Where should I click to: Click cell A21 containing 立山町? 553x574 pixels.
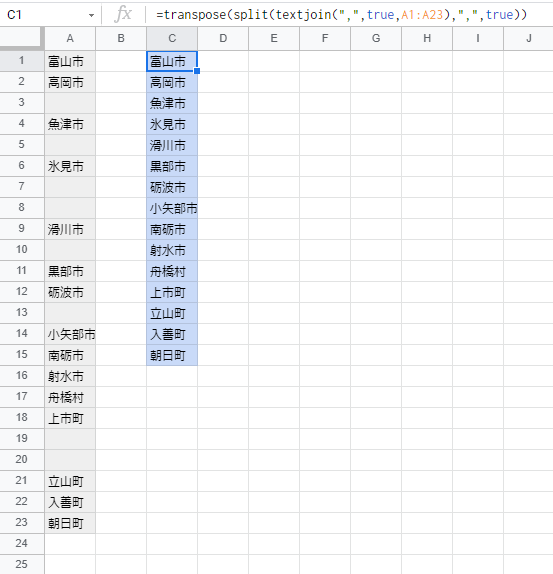[x=70, y=481]
